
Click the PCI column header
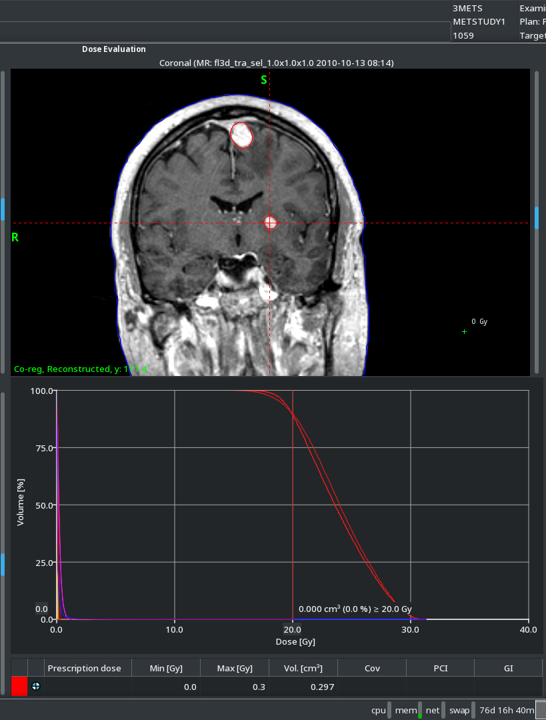[440, 668]
